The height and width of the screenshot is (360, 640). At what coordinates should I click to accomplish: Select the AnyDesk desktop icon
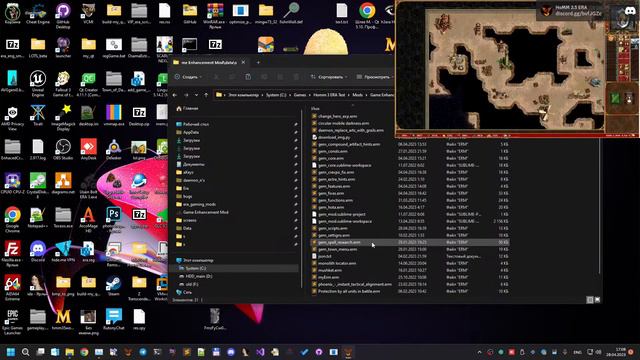tap(88, 149)
